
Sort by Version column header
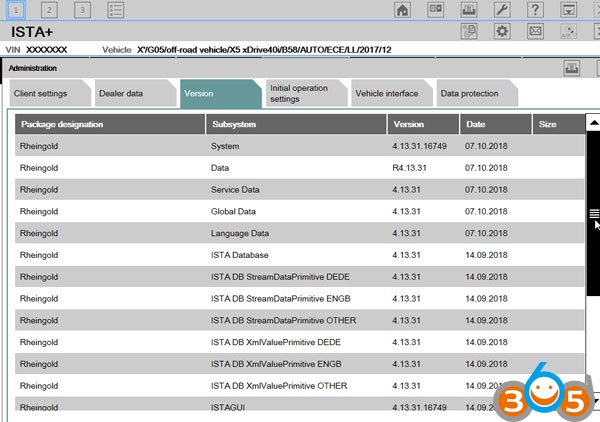click(423, 124)
